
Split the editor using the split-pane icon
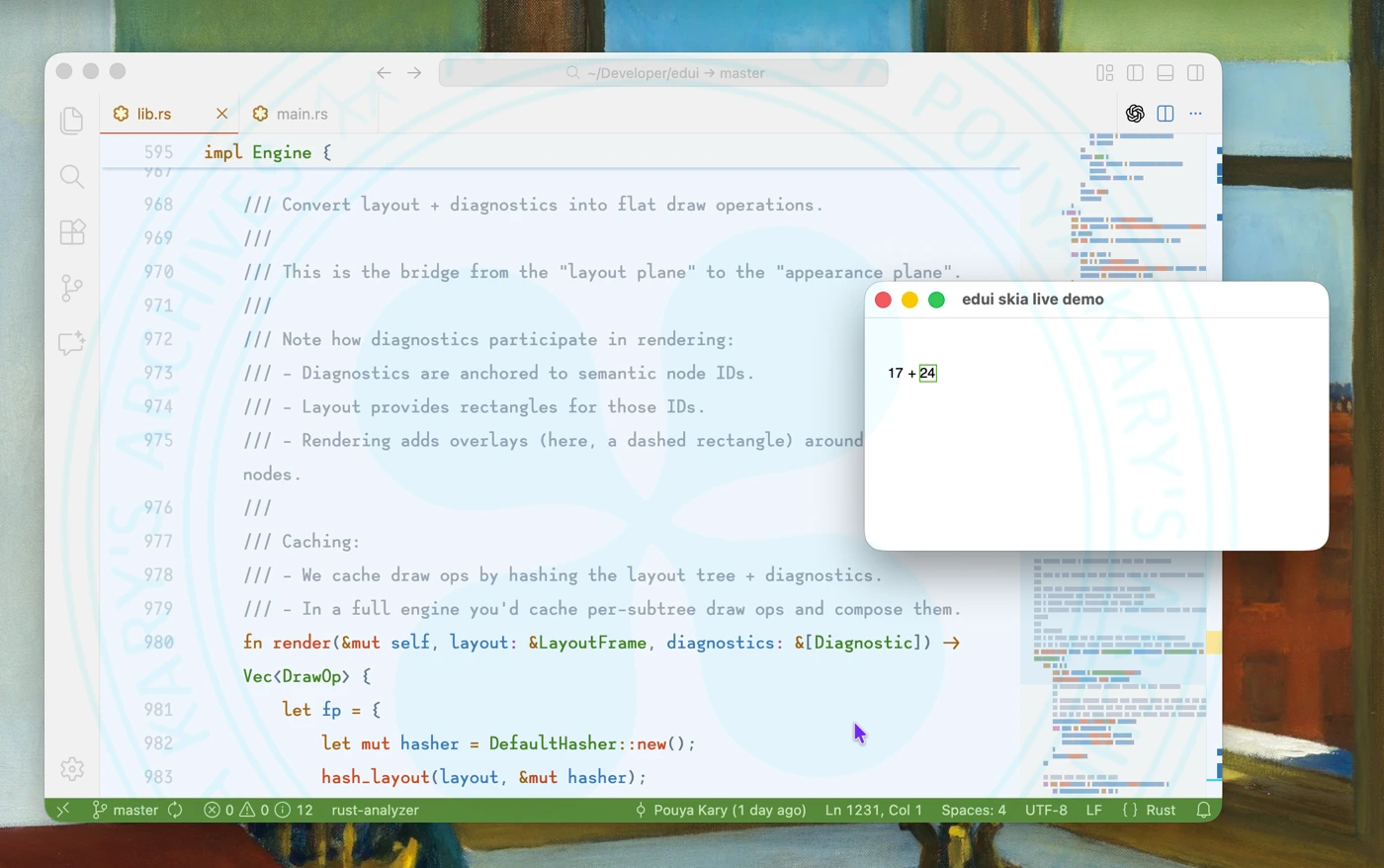point(1165,113)
